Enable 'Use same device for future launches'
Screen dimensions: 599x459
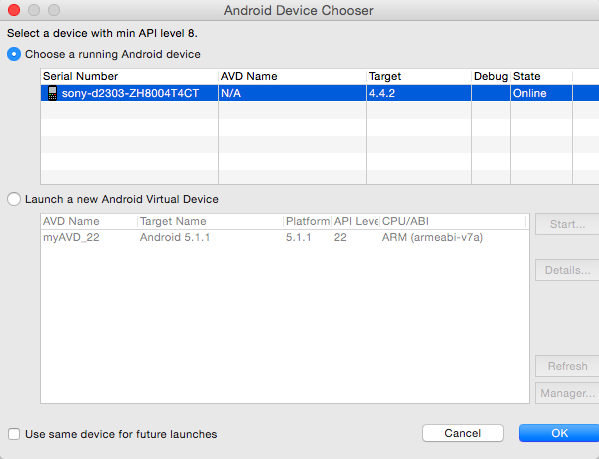tap(14, 434)
